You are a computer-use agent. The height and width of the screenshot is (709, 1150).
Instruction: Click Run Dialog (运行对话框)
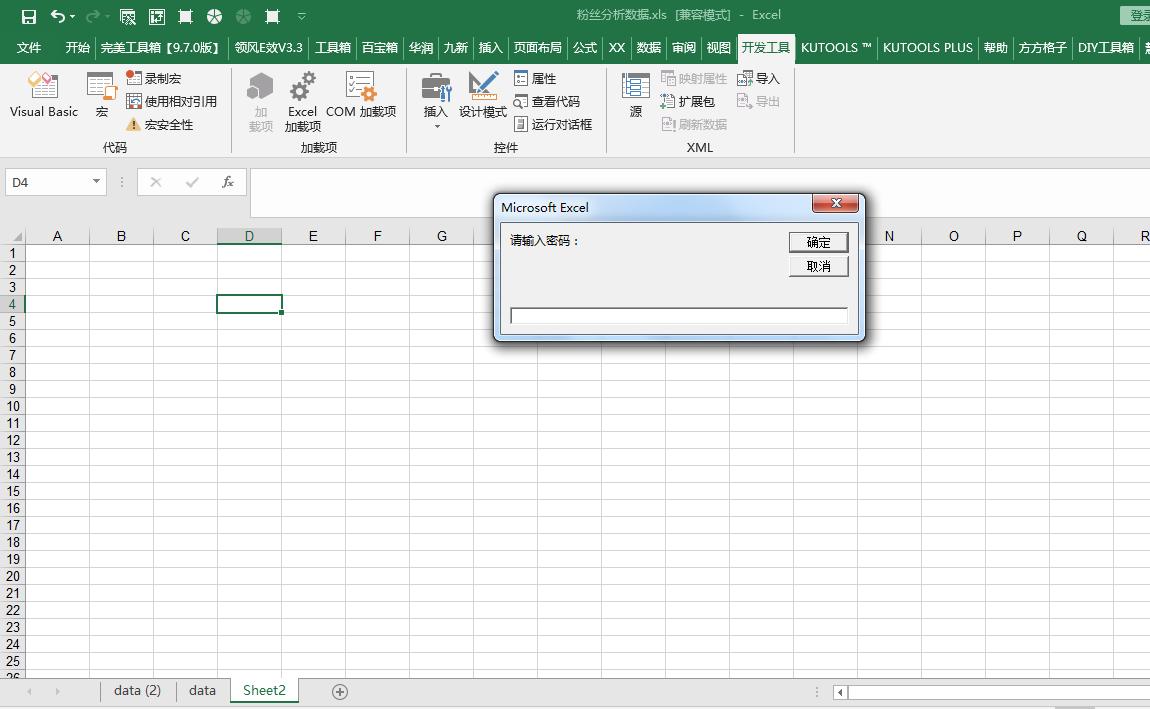click(552, 125)
